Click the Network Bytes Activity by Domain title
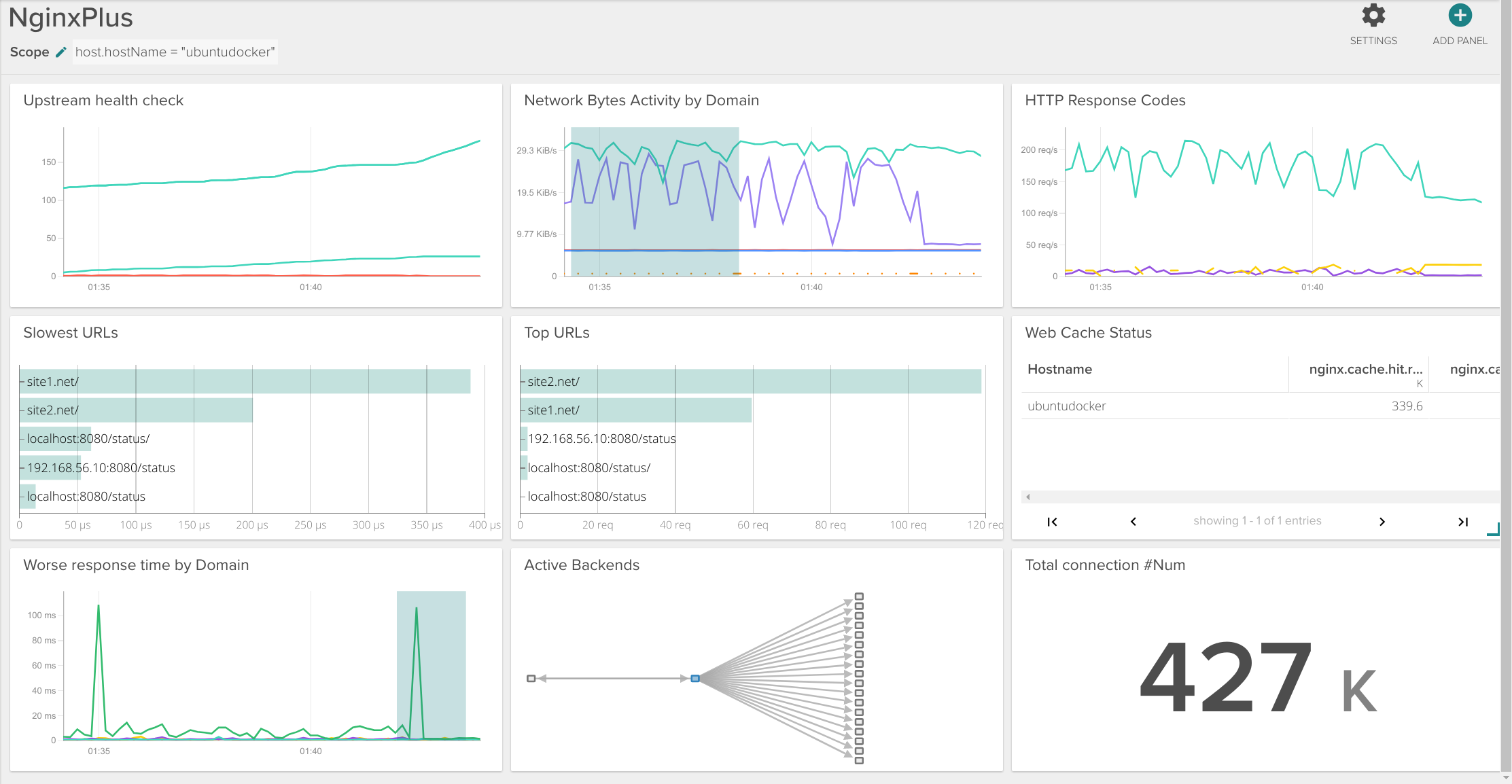 (x=641, y=101)
